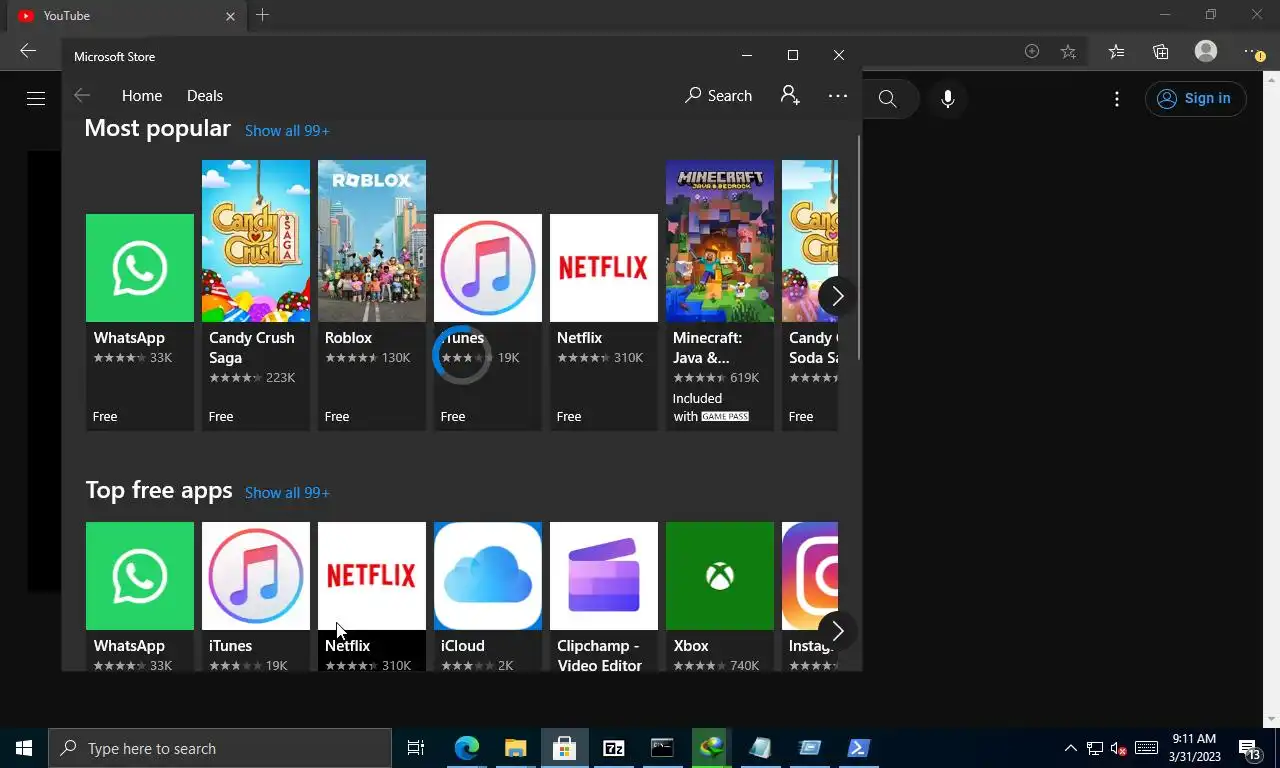Add this page to favorites star
1280x768 pixels.
1068,51
